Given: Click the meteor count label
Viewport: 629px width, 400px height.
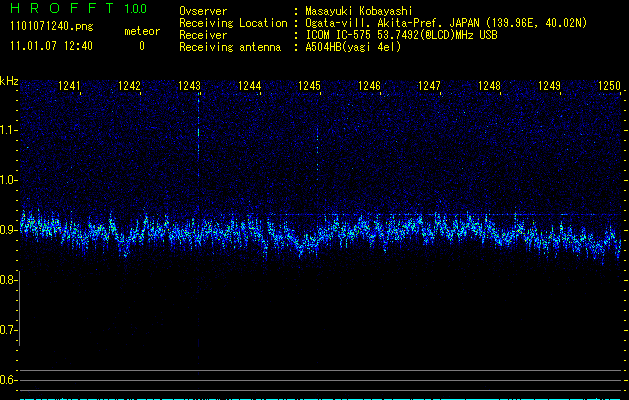Looking at the screenshot, I should [x=141, y=31].
